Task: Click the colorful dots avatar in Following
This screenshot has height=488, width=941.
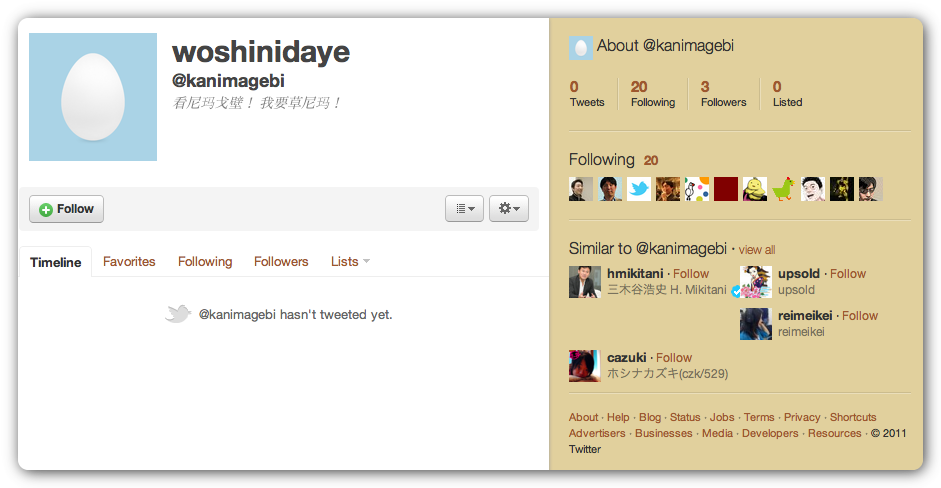Action: pos(697,189)
